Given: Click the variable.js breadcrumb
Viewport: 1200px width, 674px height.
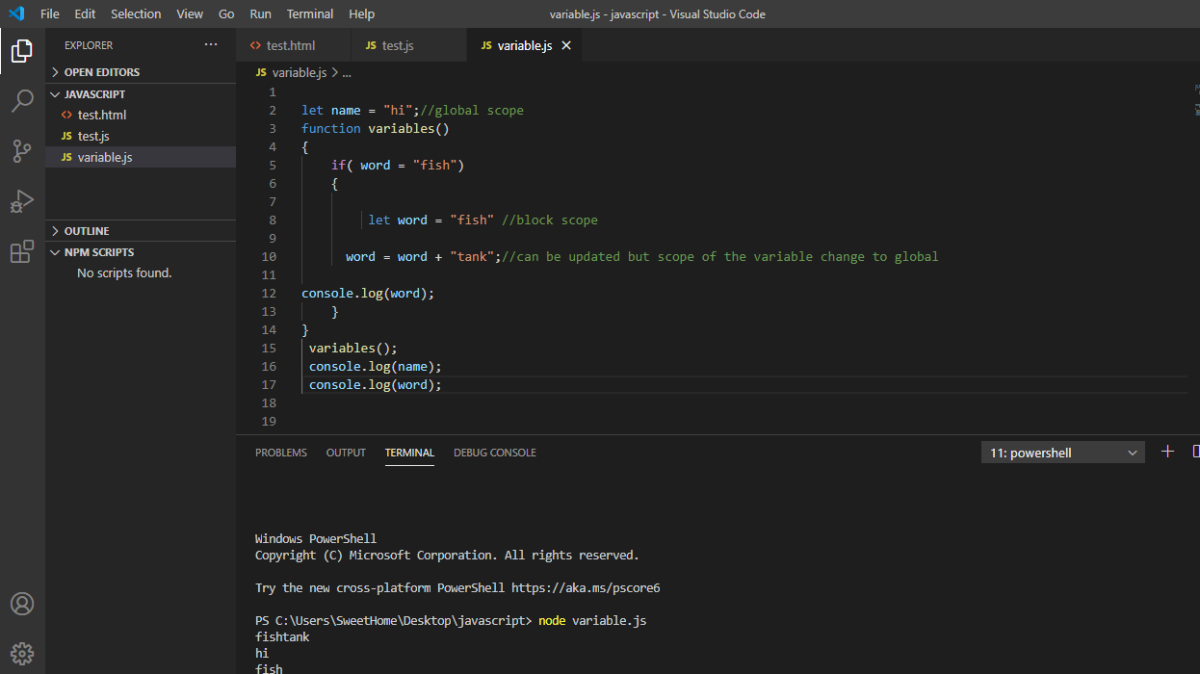Looking at the screenshot, I should tap(298, 73).
